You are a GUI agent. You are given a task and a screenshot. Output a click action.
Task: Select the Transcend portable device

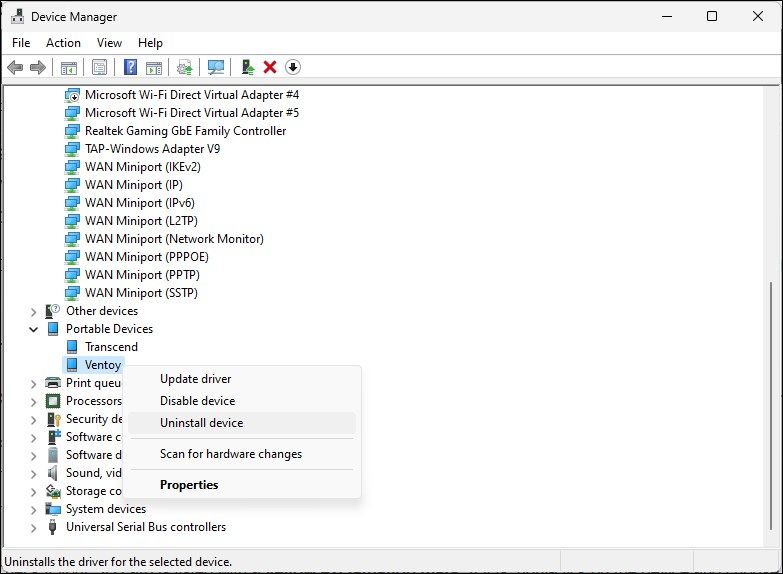(111, 347)
